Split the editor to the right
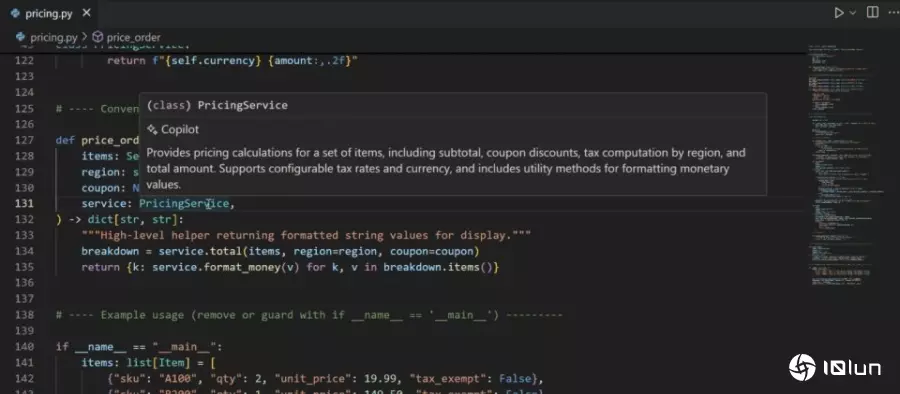Viewport: 900px width, 394px height. pos(872,13)
